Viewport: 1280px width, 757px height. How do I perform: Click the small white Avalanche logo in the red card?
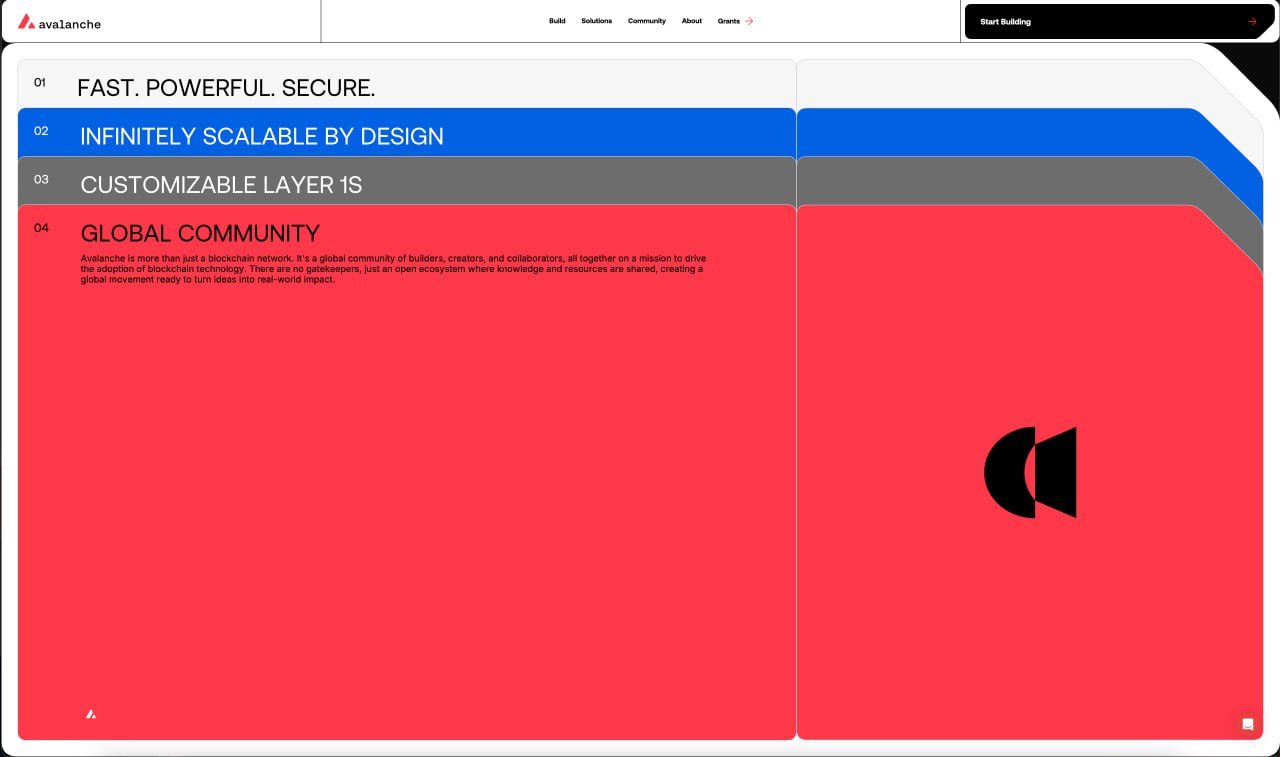pyautogui.click(x=91, y=714)
